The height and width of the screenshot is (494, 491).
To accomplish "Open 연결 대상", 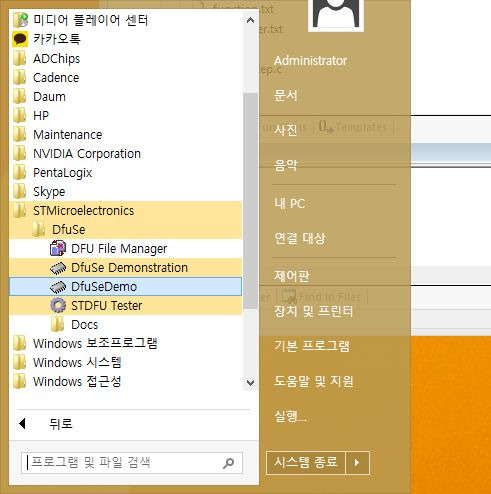I will point(300,238).
